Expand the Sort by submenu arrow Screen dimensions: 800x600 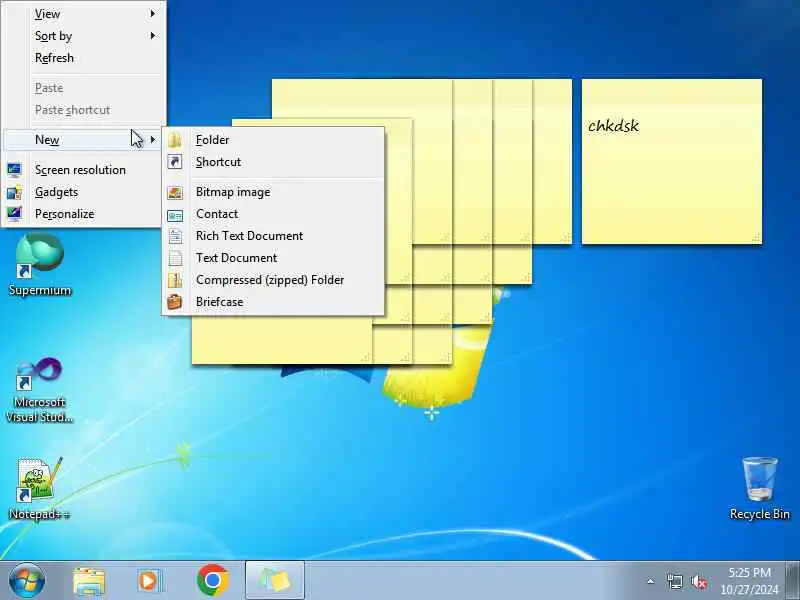153,36
